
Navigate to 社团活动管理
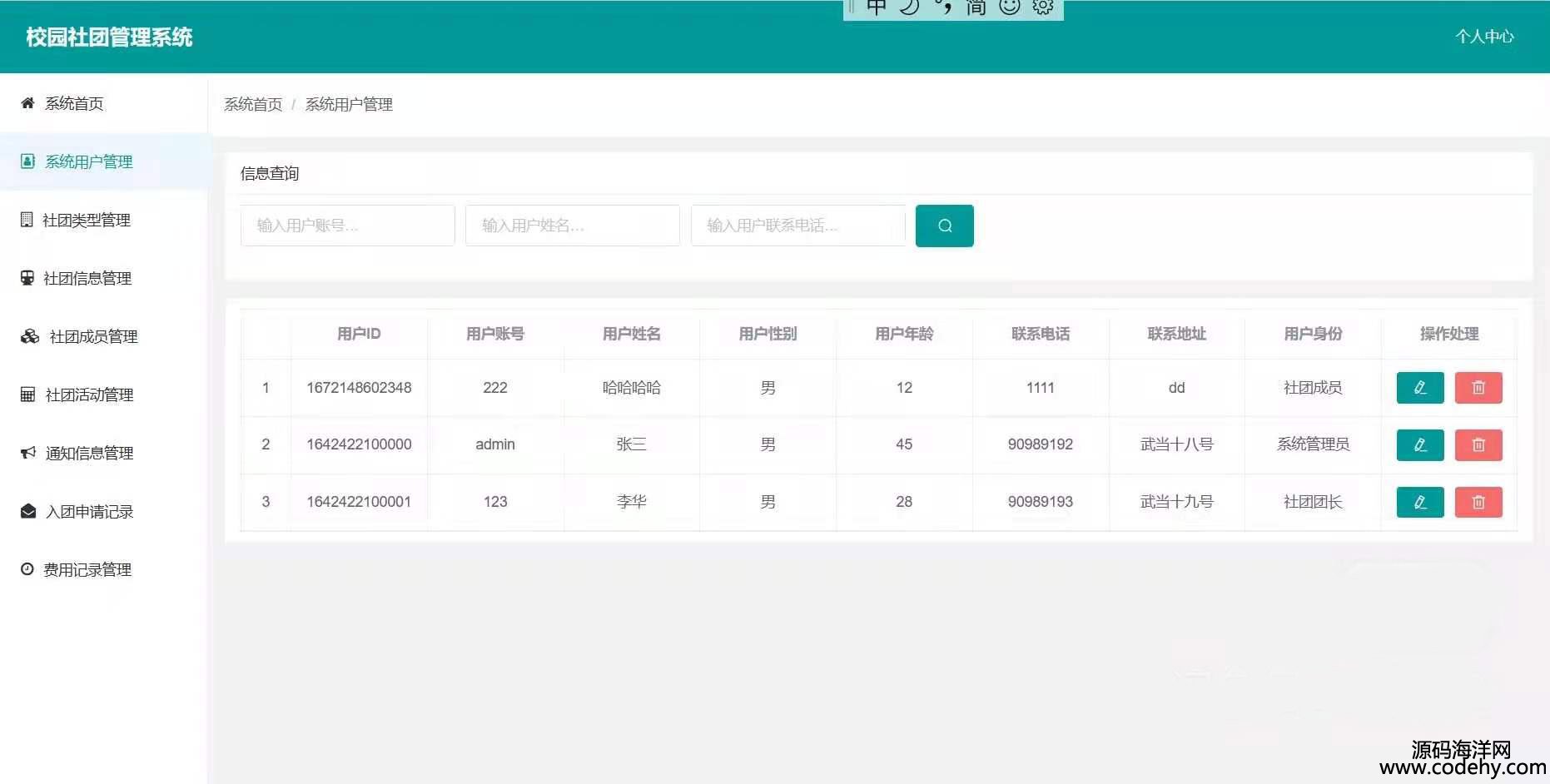coord(89,394)
